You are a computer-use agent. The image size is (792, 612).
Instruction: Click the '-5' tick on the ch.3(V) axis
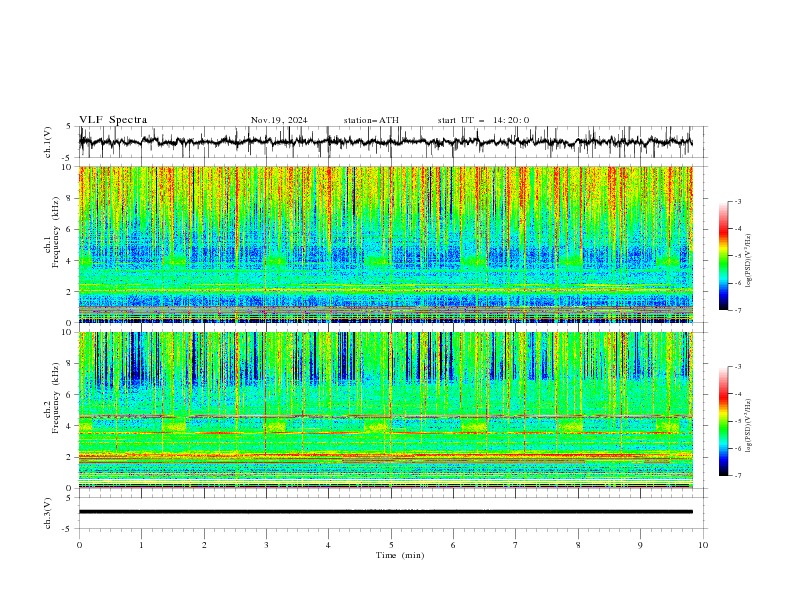pyautogui.click(x=68, y=529)
